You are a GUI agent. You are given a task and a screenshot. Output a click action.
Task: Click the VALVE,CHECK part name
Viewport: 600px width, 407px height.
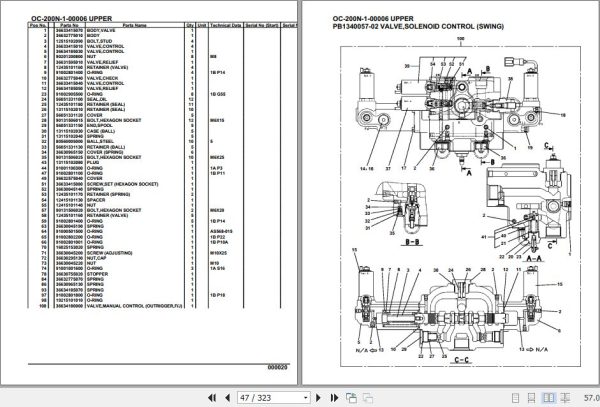pyautogui.click(x=103, y=78)
